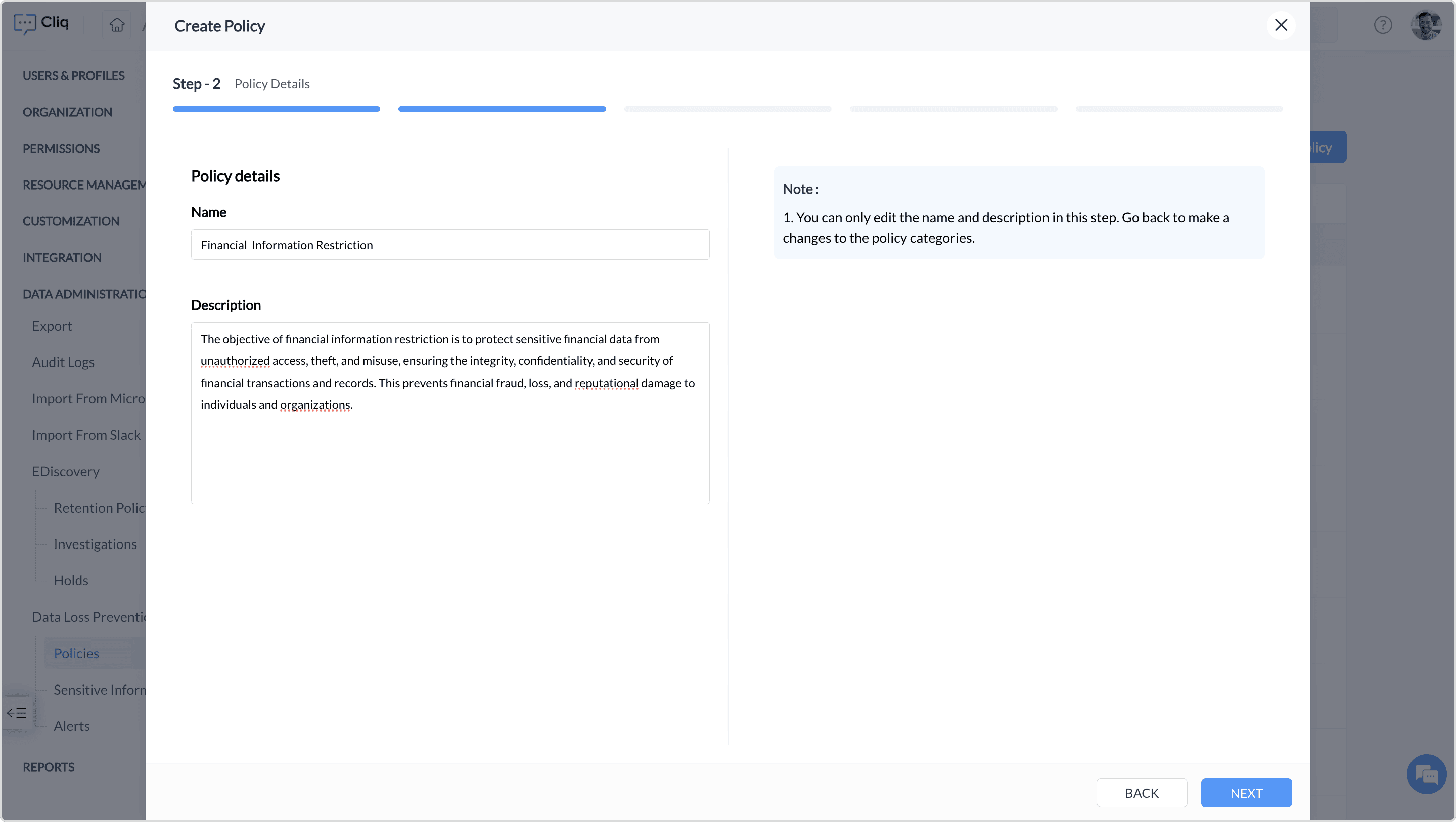Click the help question mark icon
The height and width of the screenshot is (822, 1456).
(1383, 25)
